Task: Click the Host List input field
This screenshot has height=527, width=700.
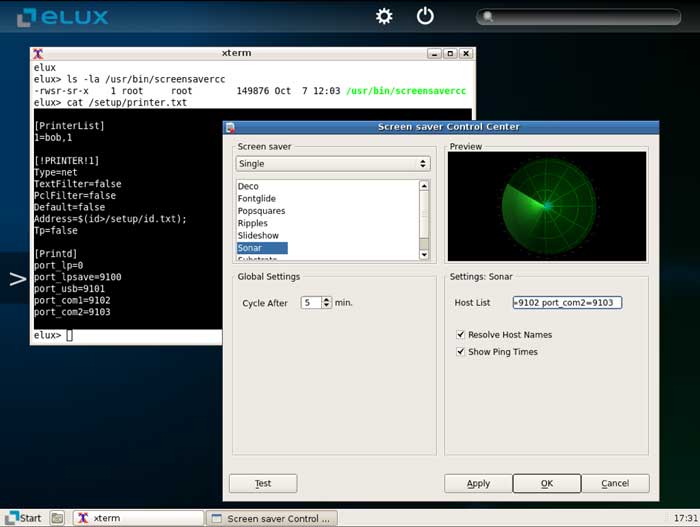Action: click(566, 302)
